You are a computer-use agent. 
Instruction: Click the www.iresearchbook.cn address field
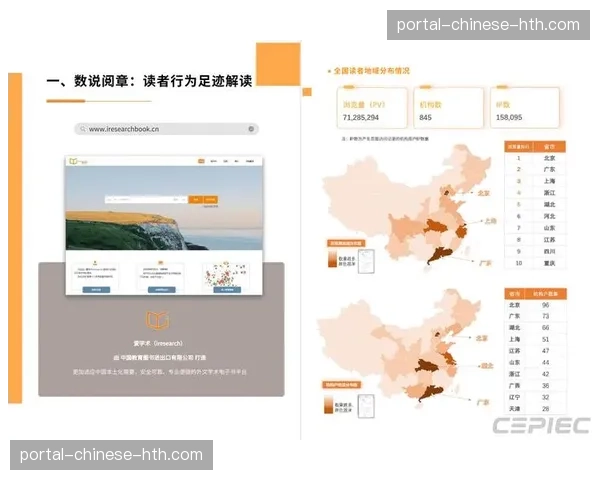point(166,129)
